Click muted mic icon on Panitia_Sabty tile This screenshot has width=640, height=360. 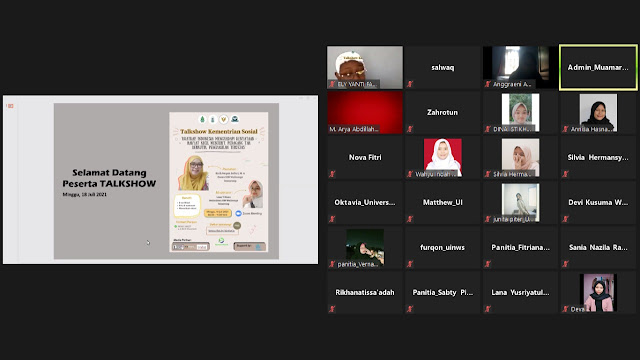point(410,309)
